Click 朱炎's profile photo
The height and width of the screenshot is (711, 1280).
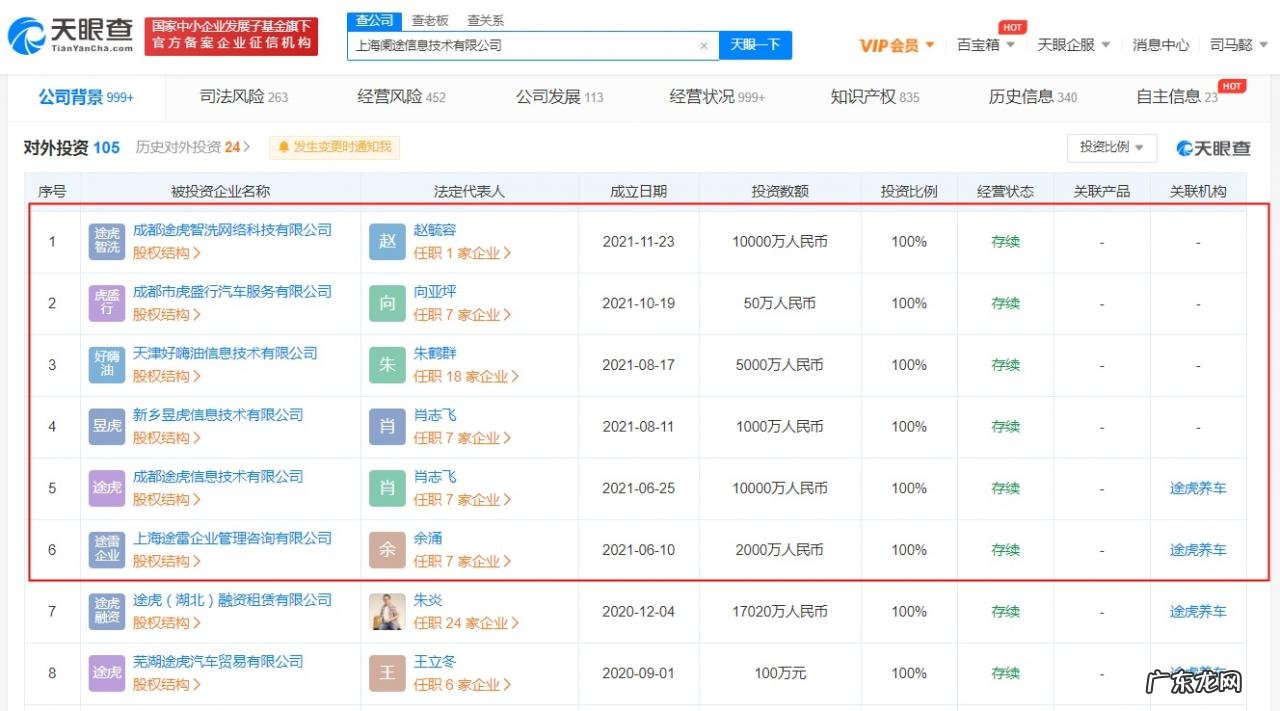pos(387,611)
